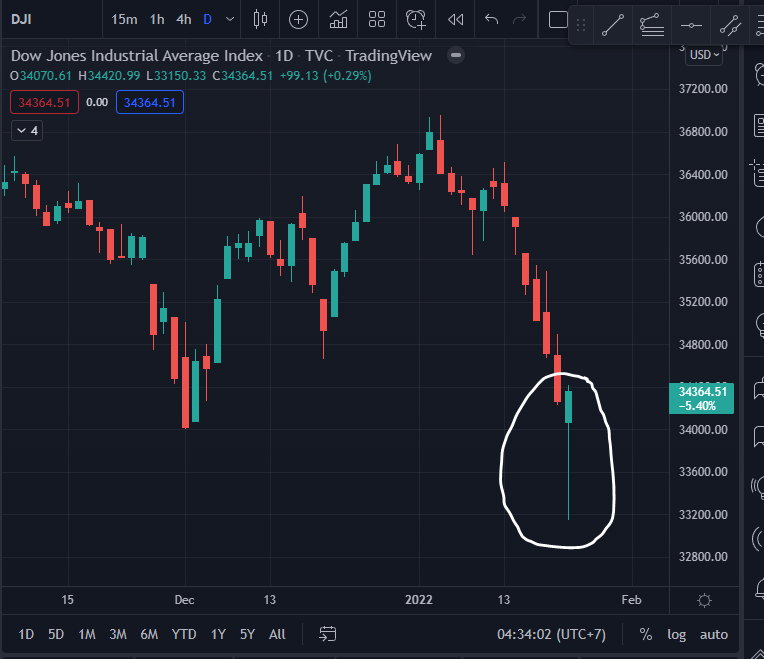Toggle percentage scale % button
The height and width of the screenshot is (659, 764).
point(646,634)
